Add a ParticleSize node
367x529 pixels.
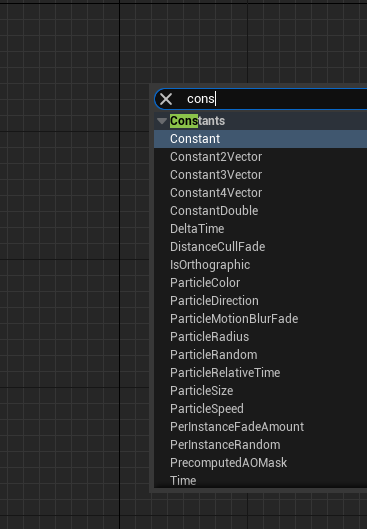coord(260,391)
